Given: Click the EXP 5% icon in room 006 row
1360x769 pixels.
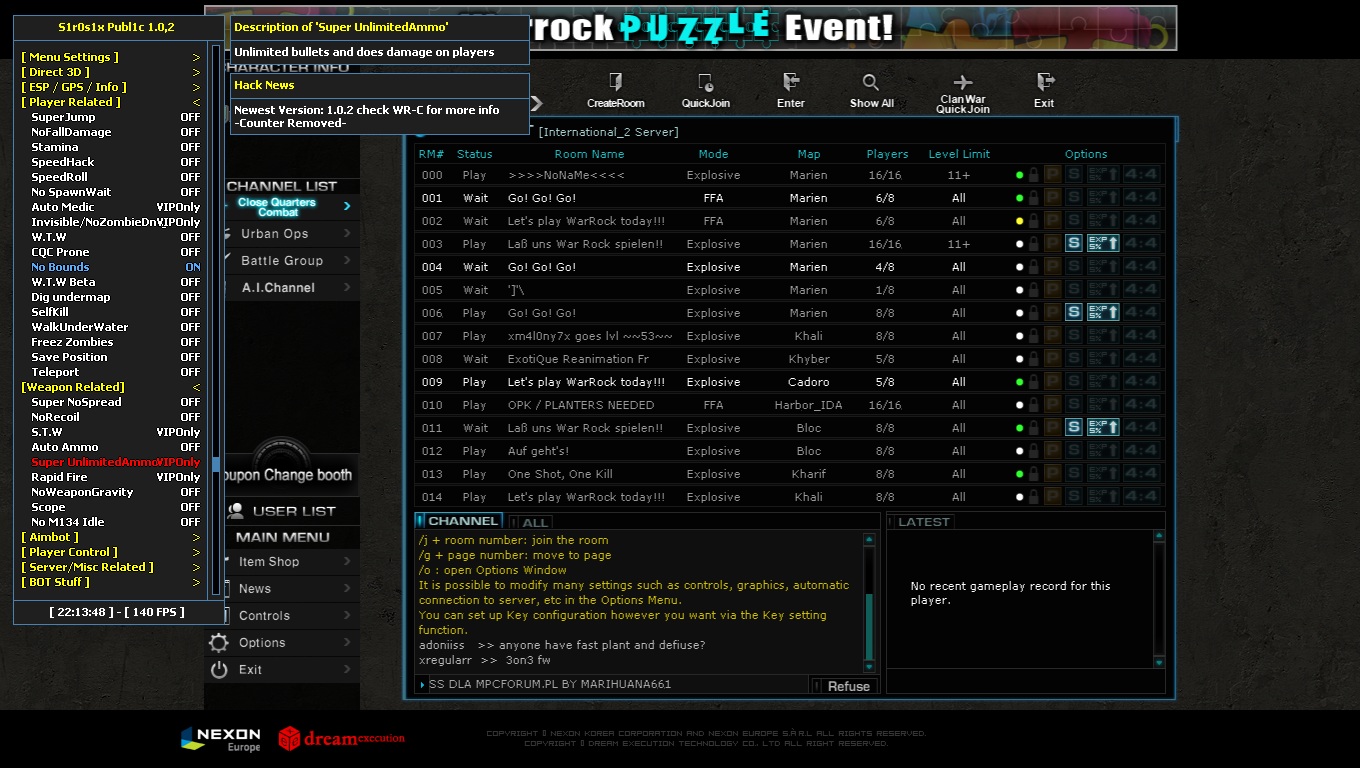Looking at the screenshot, I should [x=1103, y=312].
